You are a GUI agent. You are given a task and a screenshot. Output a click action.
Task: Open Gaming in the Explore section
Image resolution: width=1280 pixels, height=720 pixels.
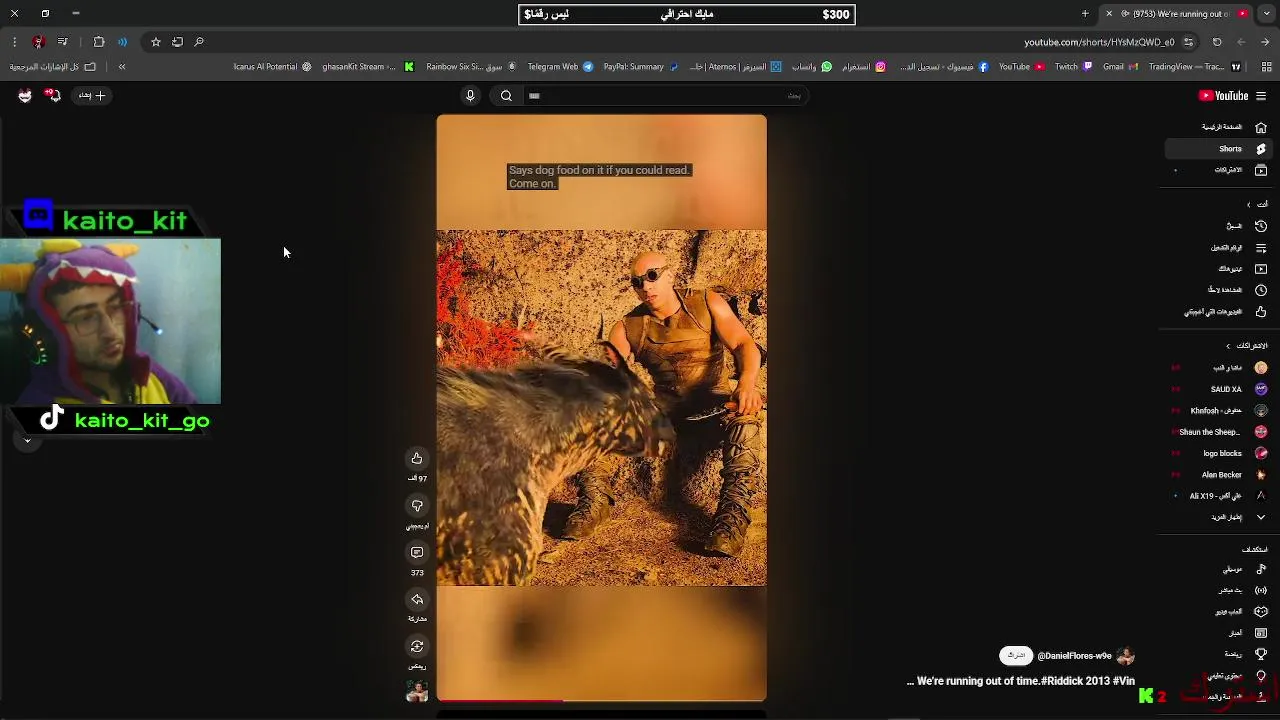click(x=1221, y=611)
